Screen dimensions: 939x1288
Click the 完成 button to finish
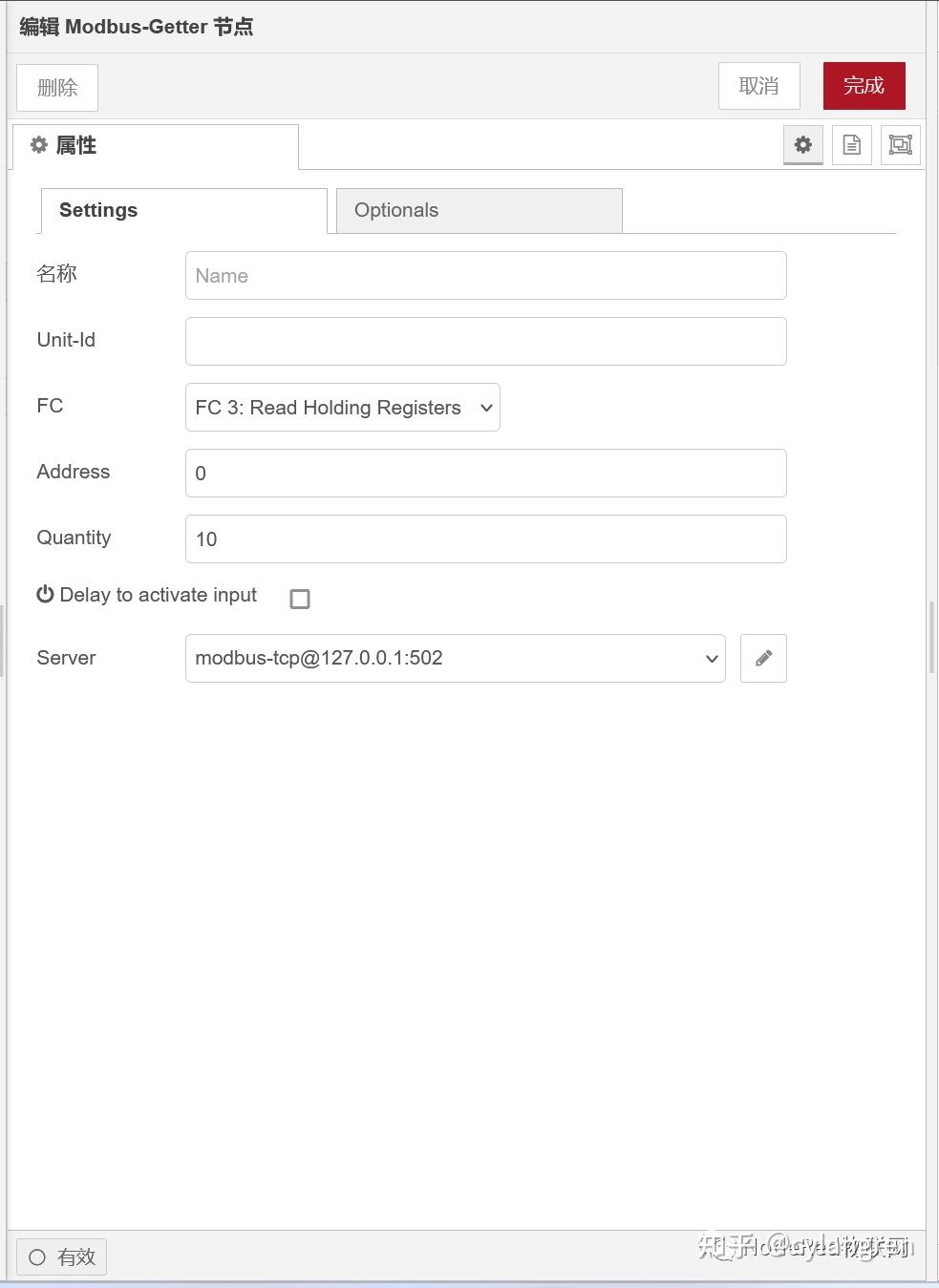[x=864, y=85]
